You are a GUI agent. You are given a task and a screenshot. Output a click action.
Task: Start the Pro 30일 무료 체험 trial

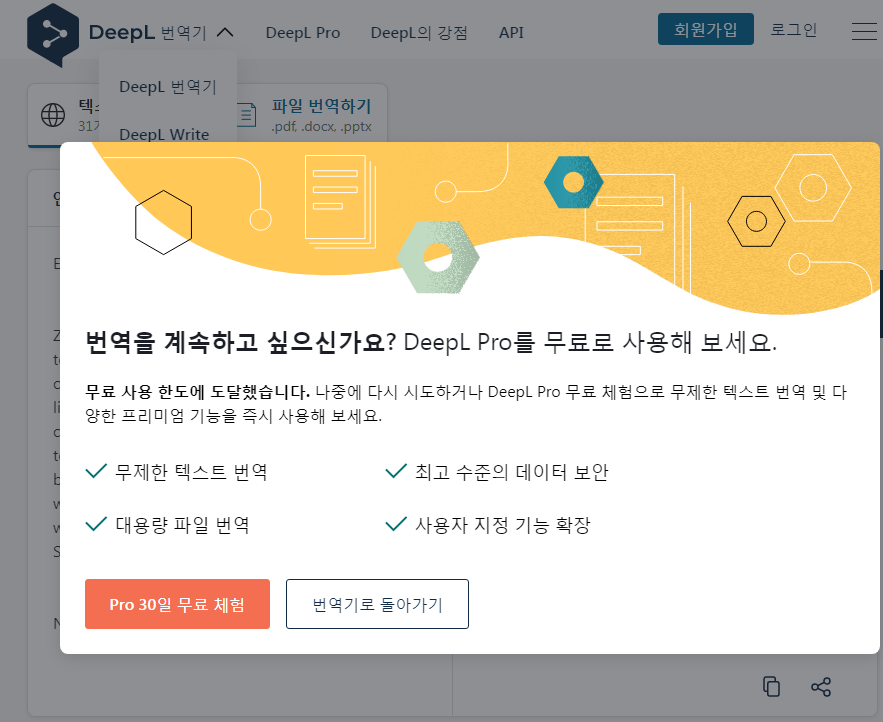pos(177,604)
